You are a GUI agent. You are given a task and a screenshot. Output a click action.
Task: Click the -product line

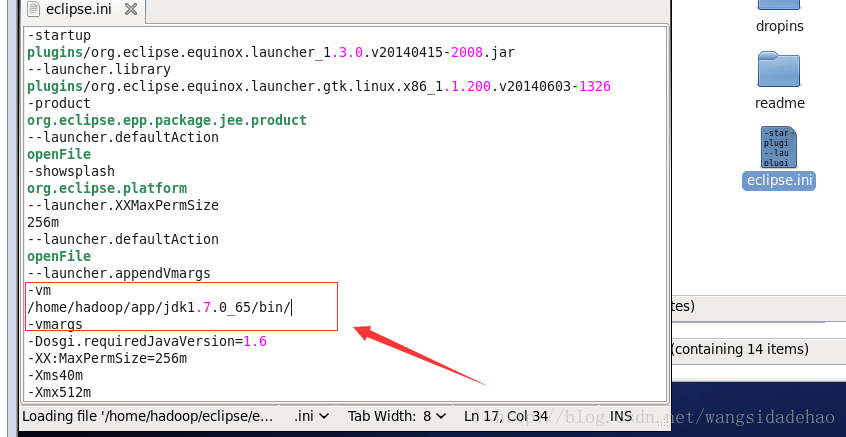(x=59, y=104)
